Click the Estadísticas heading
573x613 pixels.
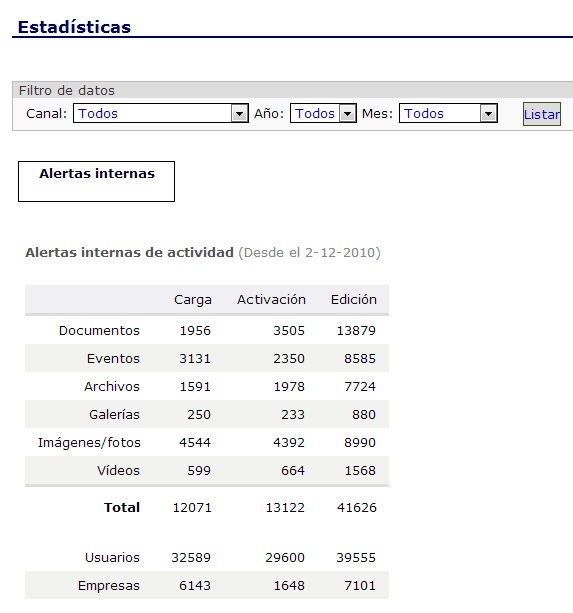pos(74,27)
